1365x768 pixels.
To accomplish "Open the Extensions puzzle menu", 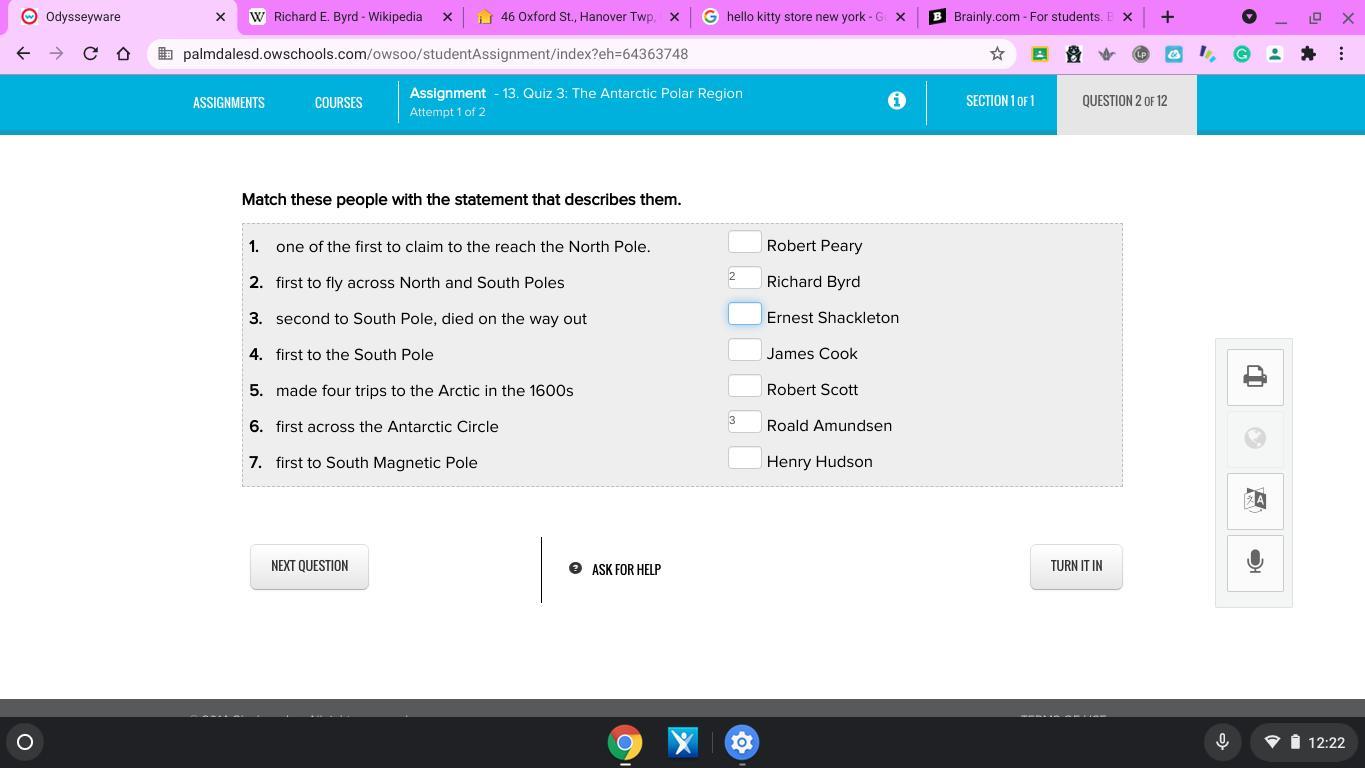I will [1308, 54].
